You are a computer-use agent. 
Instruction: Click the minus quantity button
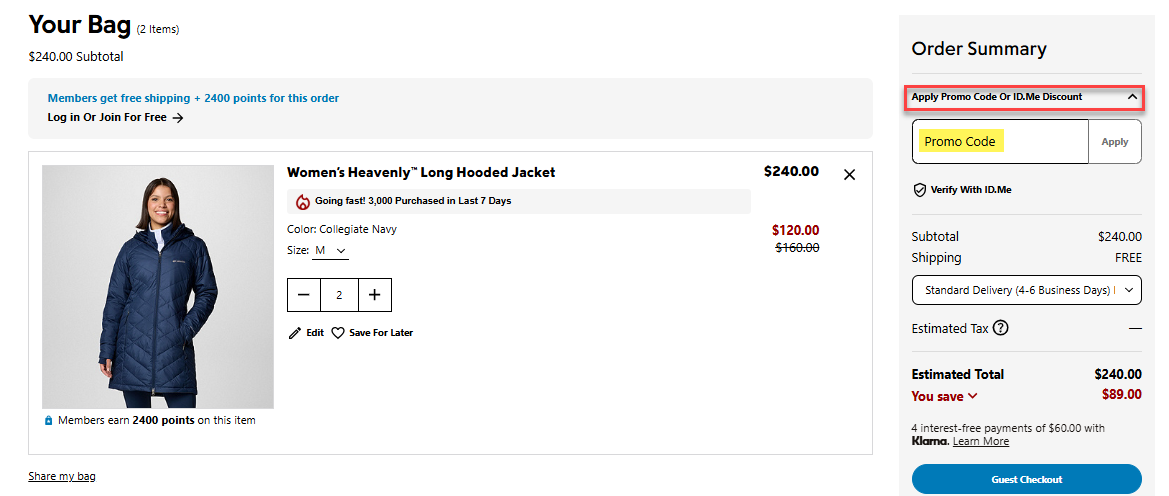[304, 295]
